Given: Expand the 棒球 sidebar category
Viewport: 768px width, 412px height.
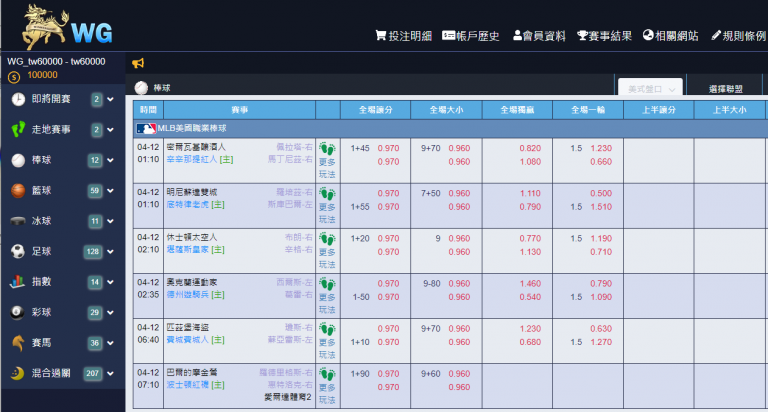Looking at the screenshot, I should point(110,160).
